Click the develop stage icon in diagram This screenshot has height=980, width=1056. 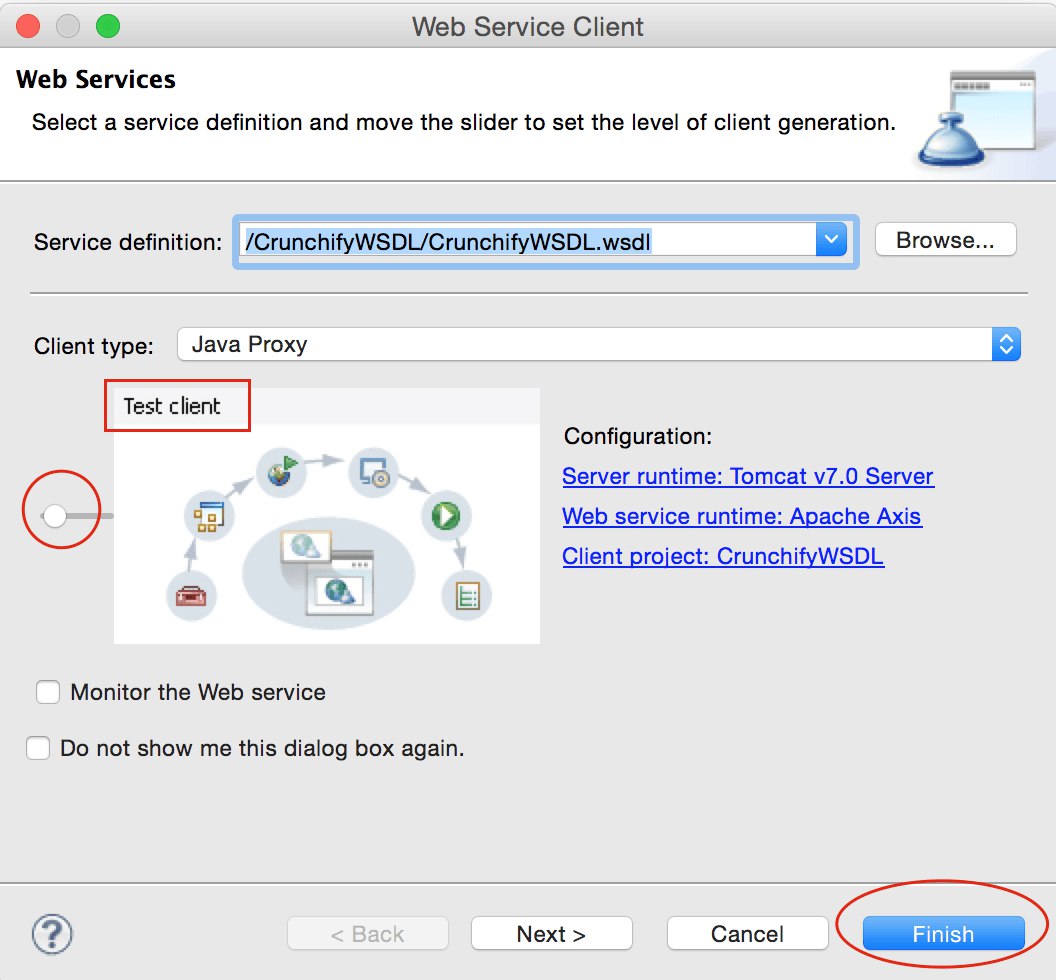point(209,517)
